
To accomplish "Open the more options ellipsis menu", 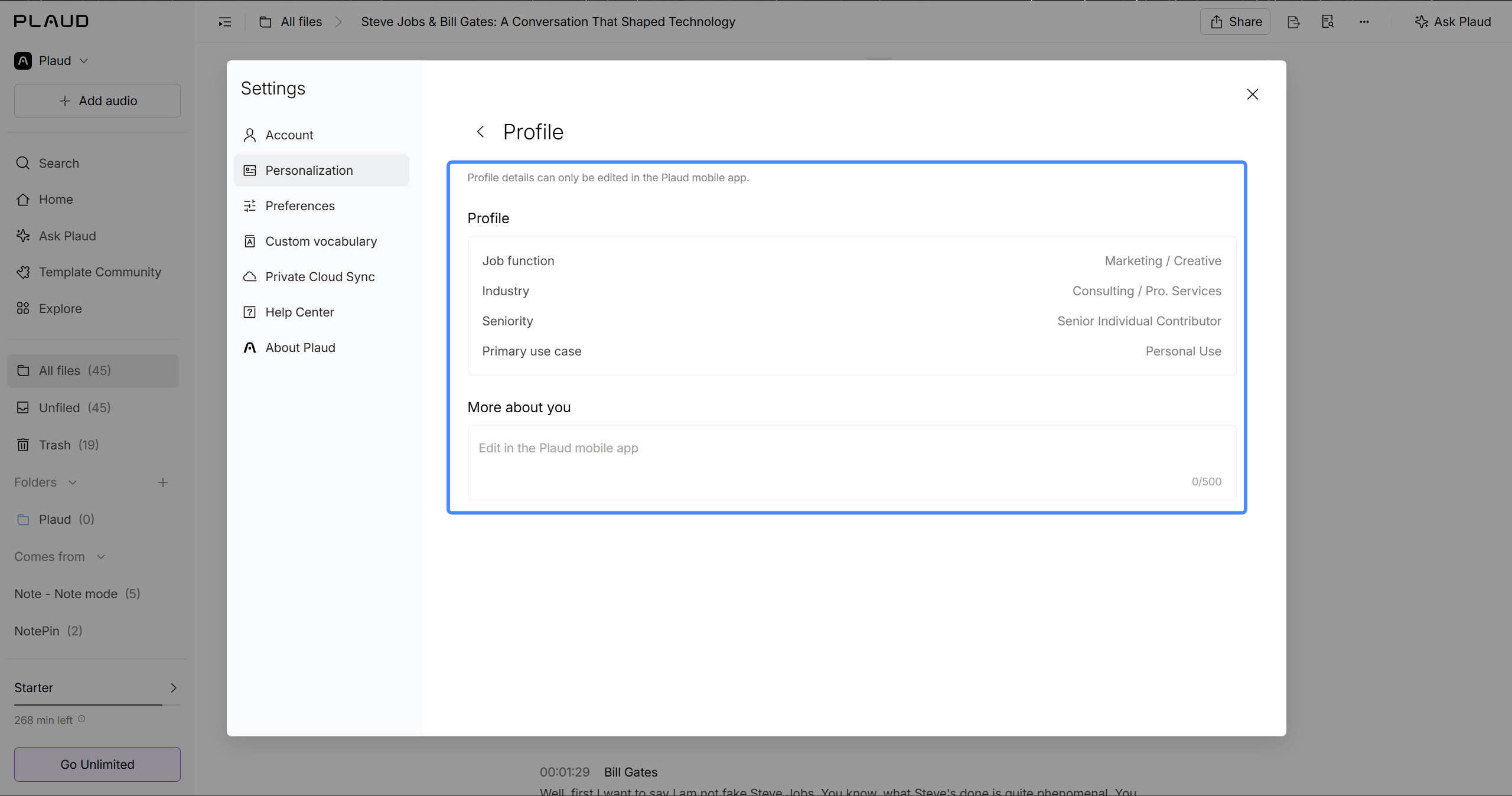I will click(1364, 22).
